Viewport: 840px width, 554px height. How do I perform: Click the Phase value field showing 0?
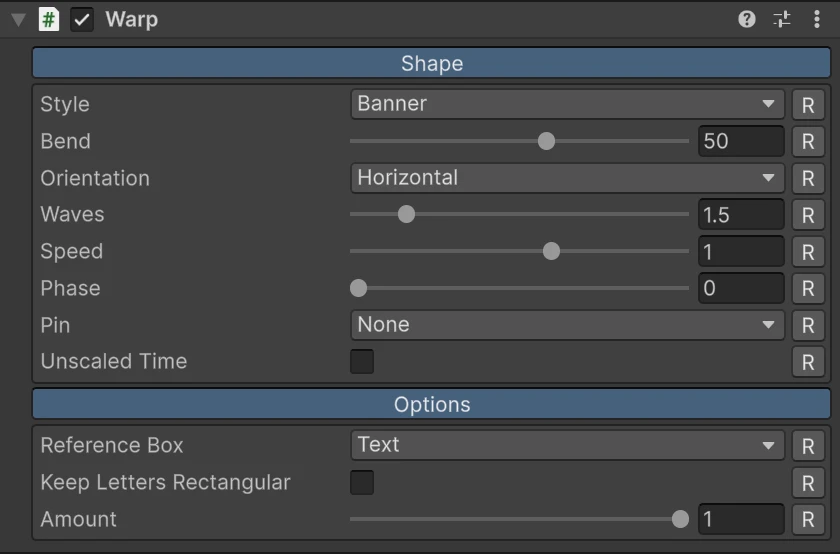[x=741, y=288]
